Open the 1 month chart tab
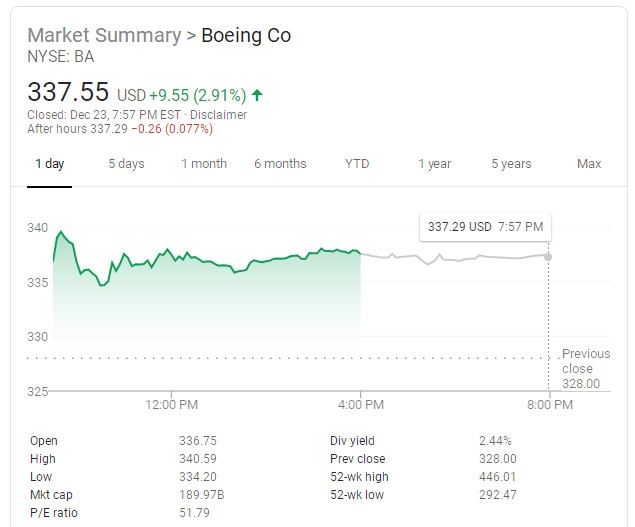The image size is (635, 527). (x=204, y=164)
